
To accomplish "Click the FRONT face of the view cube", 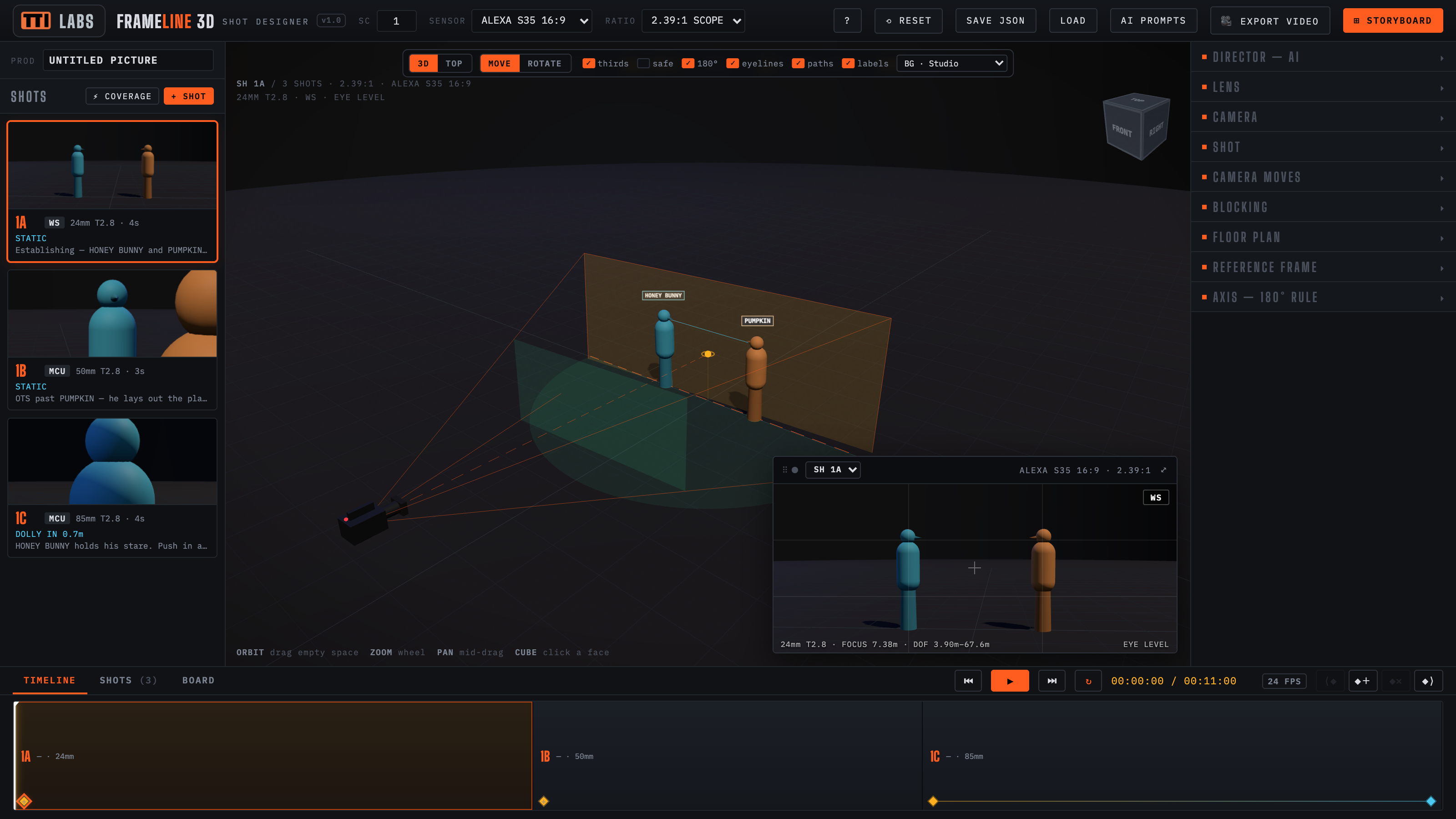I will [x=1122, y=131].
